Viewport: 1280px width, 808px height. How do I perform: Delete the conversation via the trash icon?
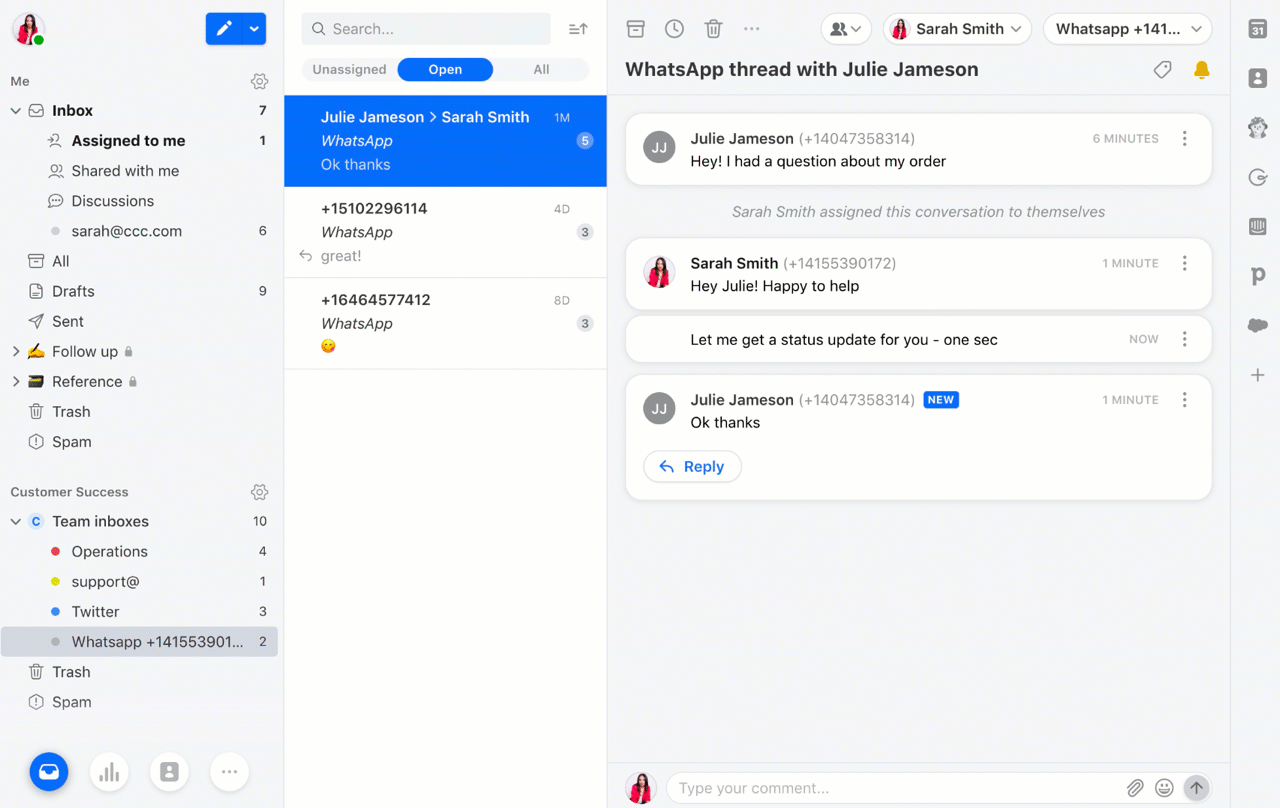point(713,29)
